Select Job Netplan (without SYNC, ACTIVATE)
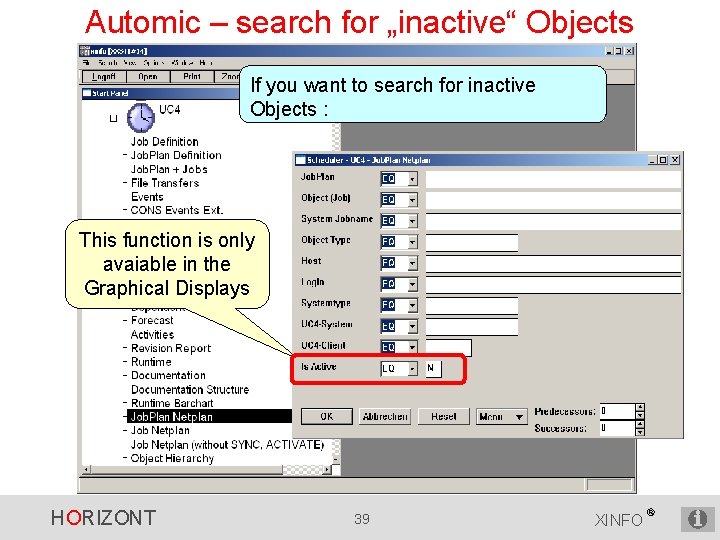This screenshot has width=720, height=540. [227, 445]
